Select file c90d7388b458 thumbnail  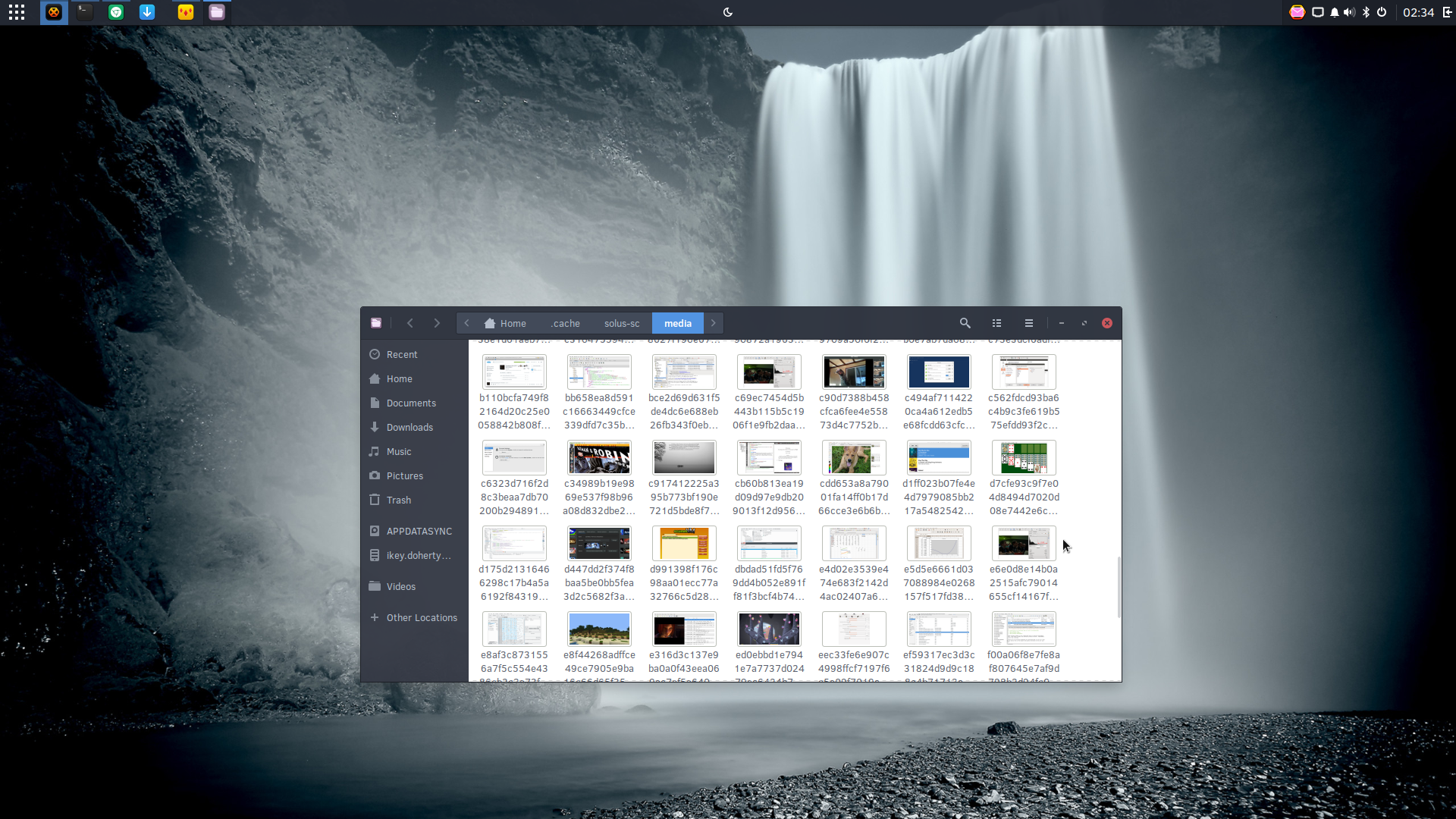[854, 372]
